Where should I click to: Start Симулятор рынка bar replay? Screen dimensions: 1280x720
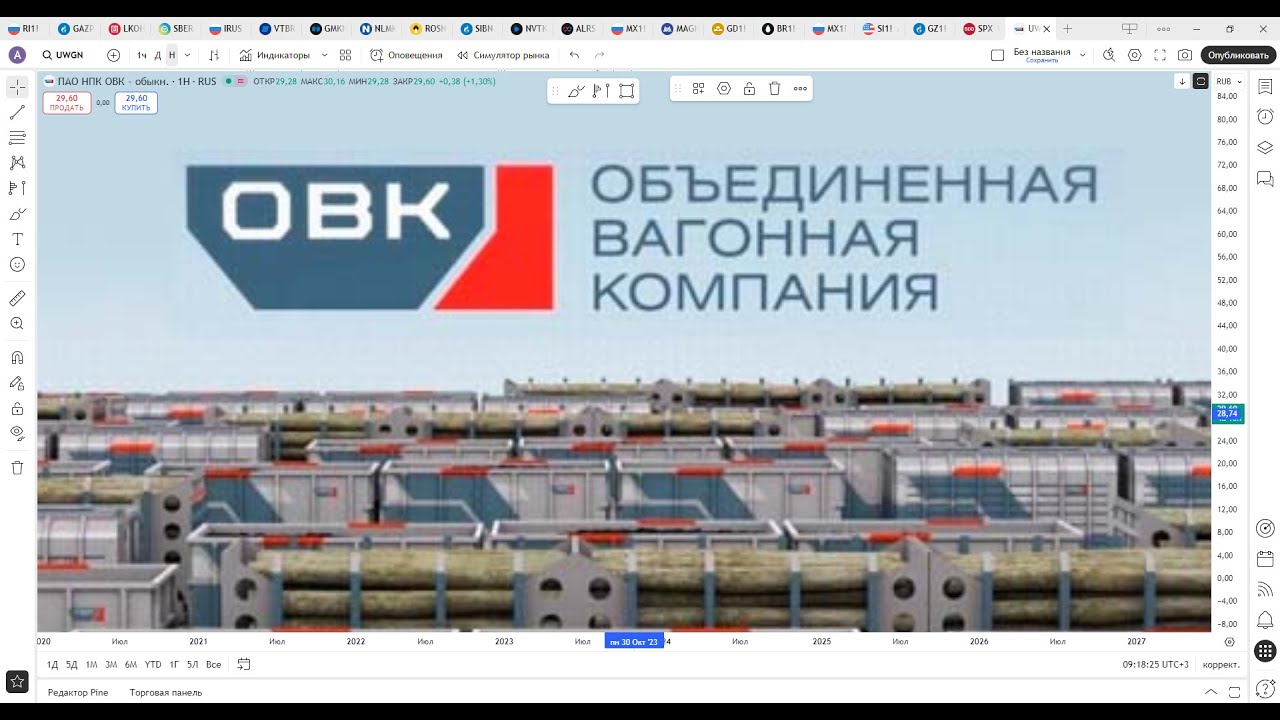[x=503, y=55]
